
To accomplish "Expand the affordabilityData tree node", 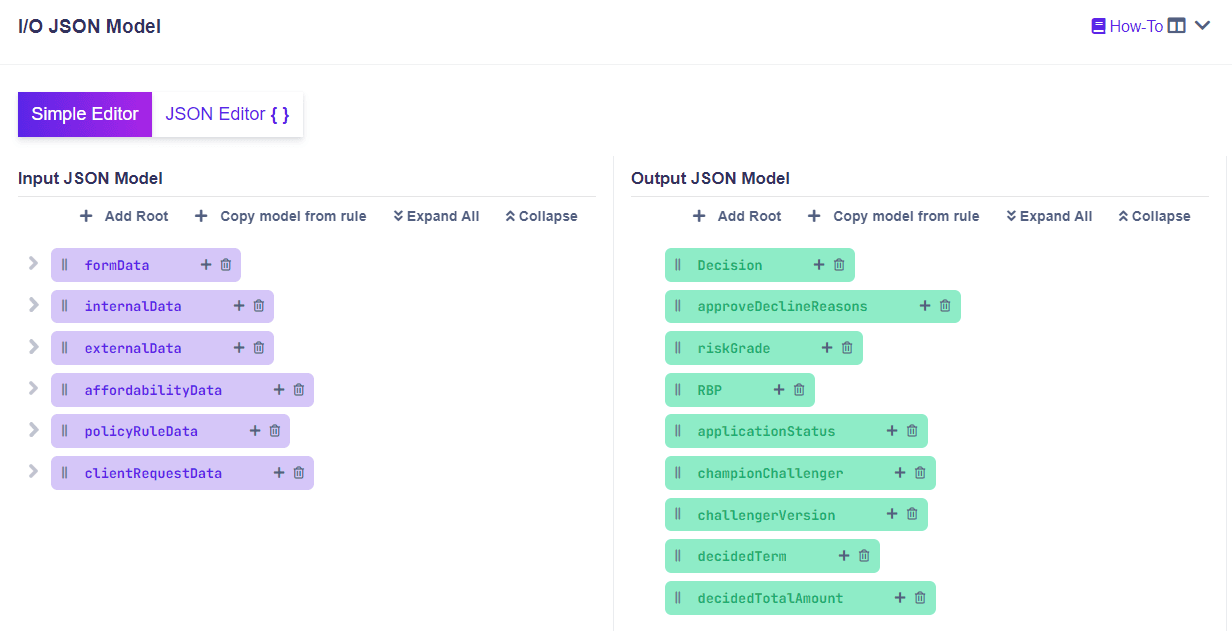I will point(33,389).
